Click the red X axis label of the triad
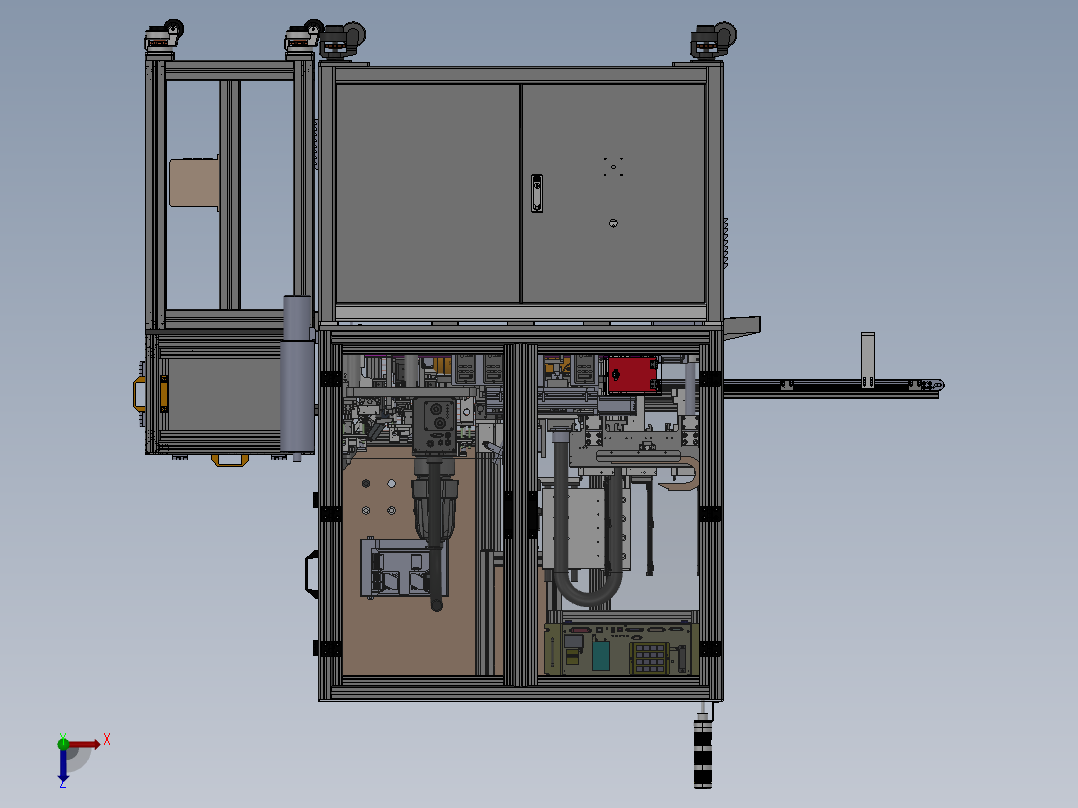Viewport: 1078px width, 808px height. coord(107,740)
